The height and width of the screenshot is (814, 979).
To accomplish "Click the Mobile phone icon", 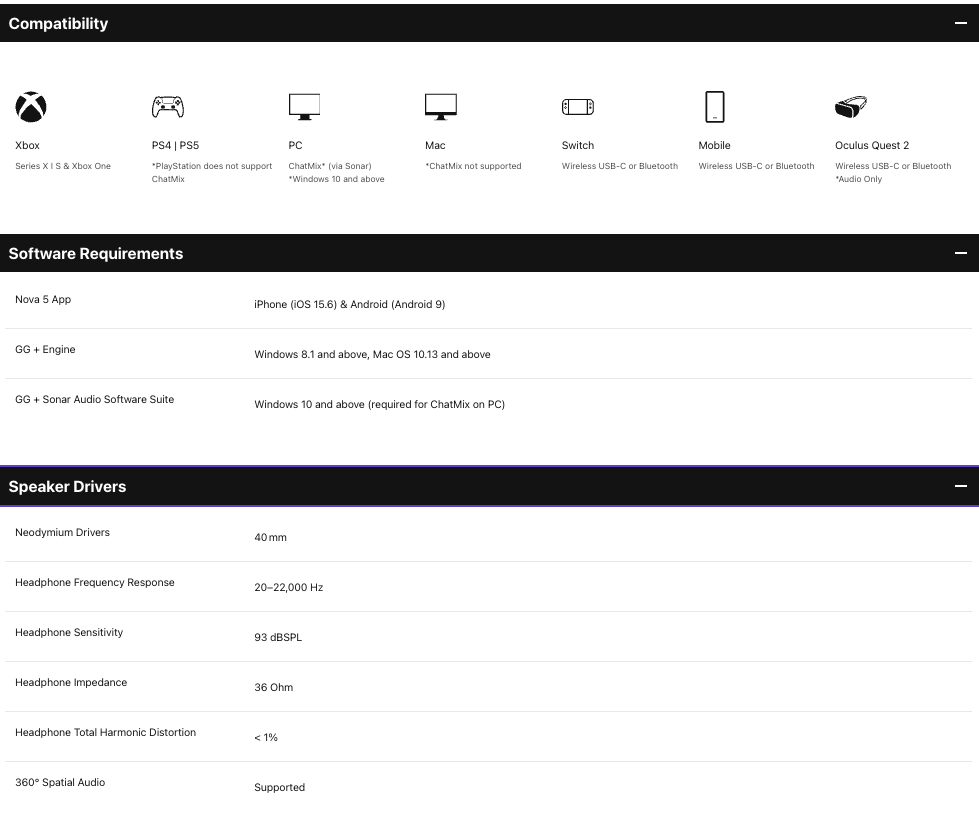I will (x=714, y=107).
